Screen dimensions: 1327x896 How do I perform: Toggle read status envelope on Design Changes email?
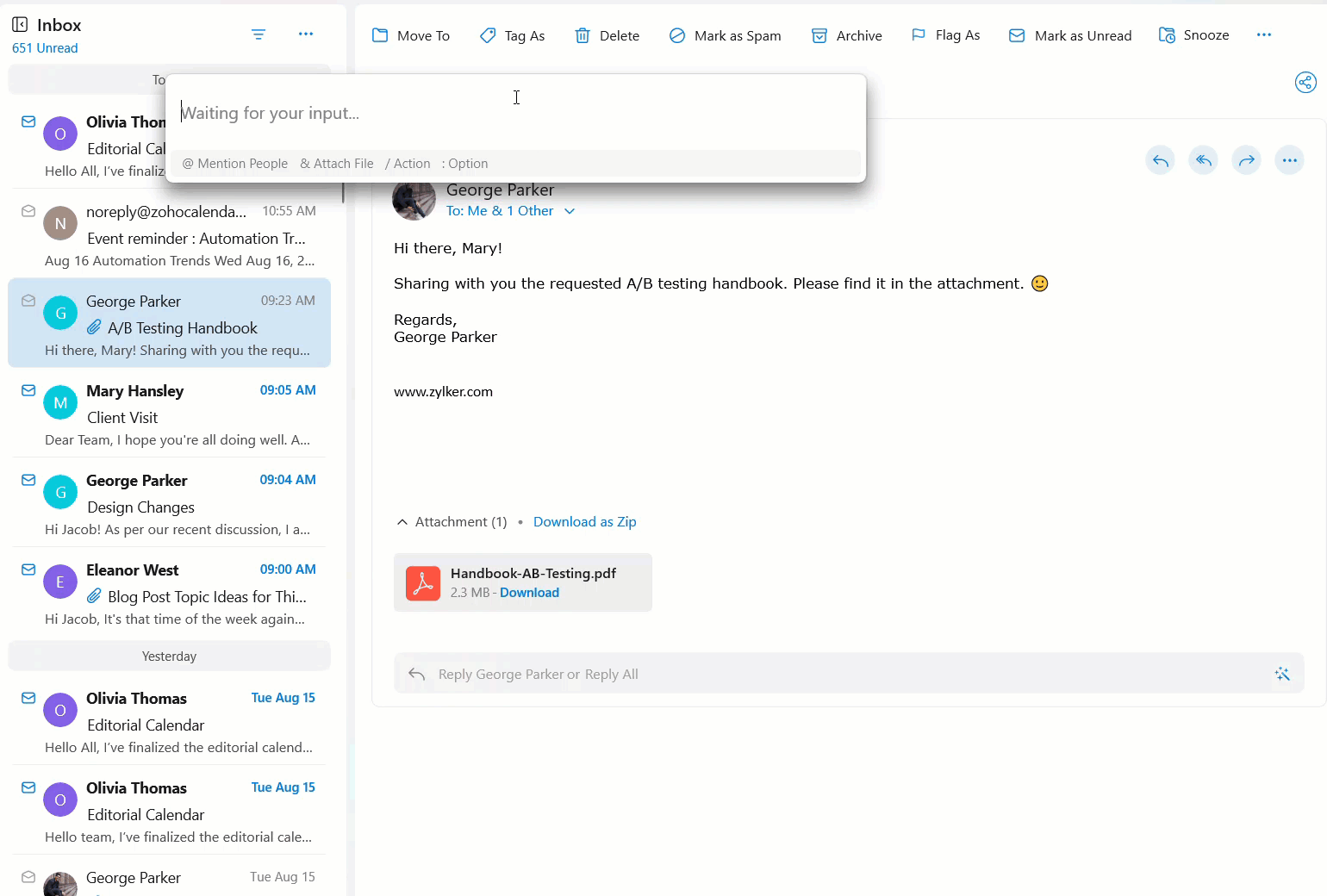(x=28, y=480)
